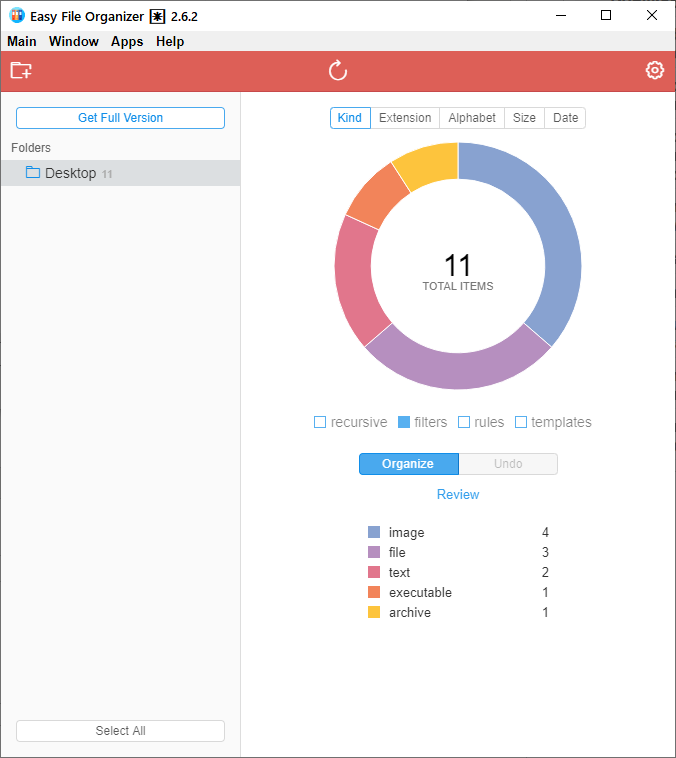
Task: Click the star symbol in title bar
Action: click(x=157, y=16)
